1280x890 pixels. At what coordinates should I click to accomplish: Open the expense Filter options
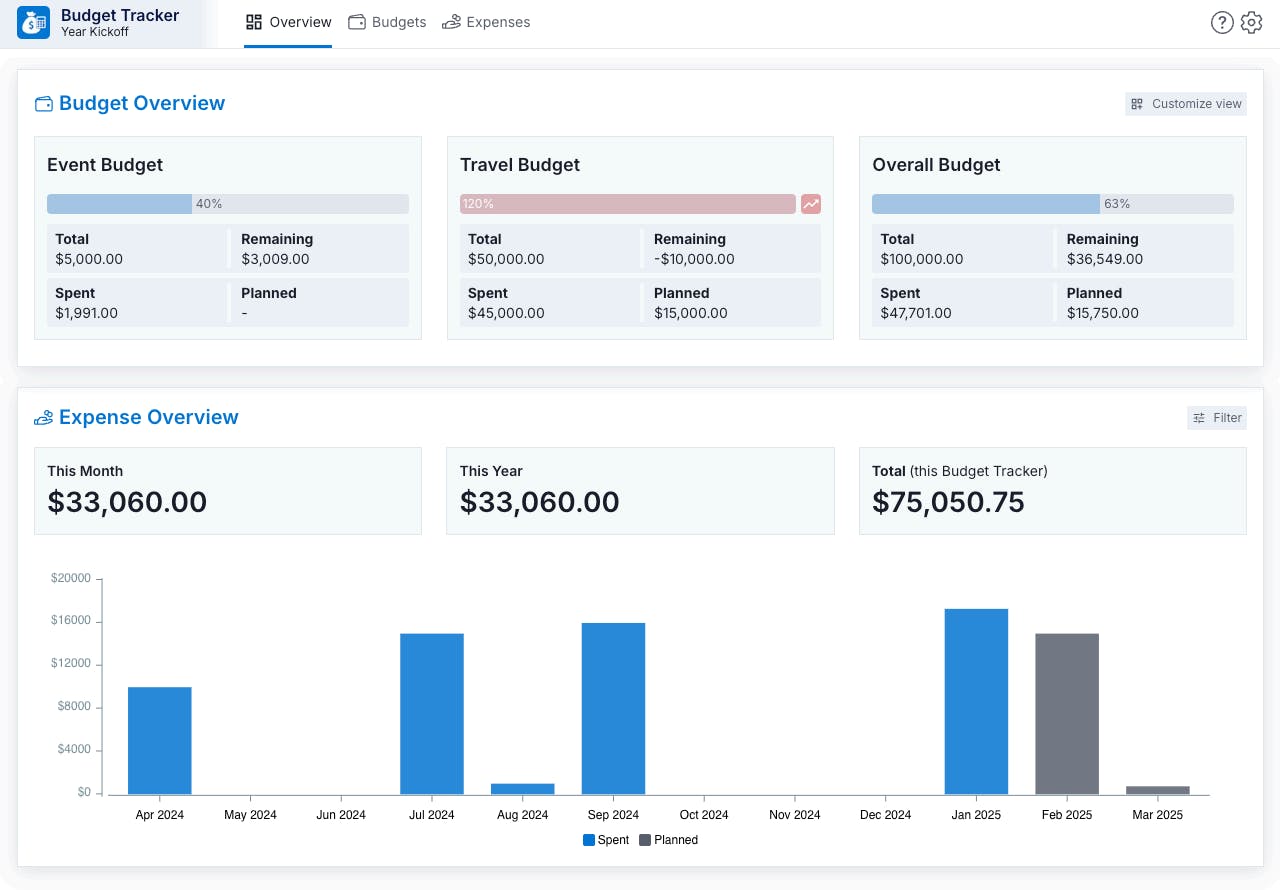[x=1217, y=417]
